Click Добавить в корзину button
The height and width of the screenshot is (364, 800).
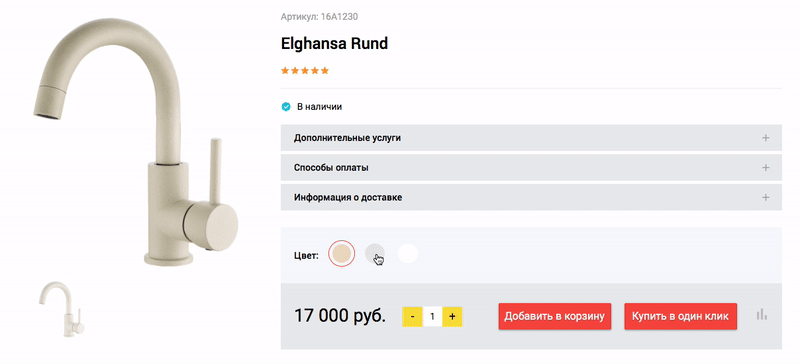pyautogui.click(x=555, y=317)
